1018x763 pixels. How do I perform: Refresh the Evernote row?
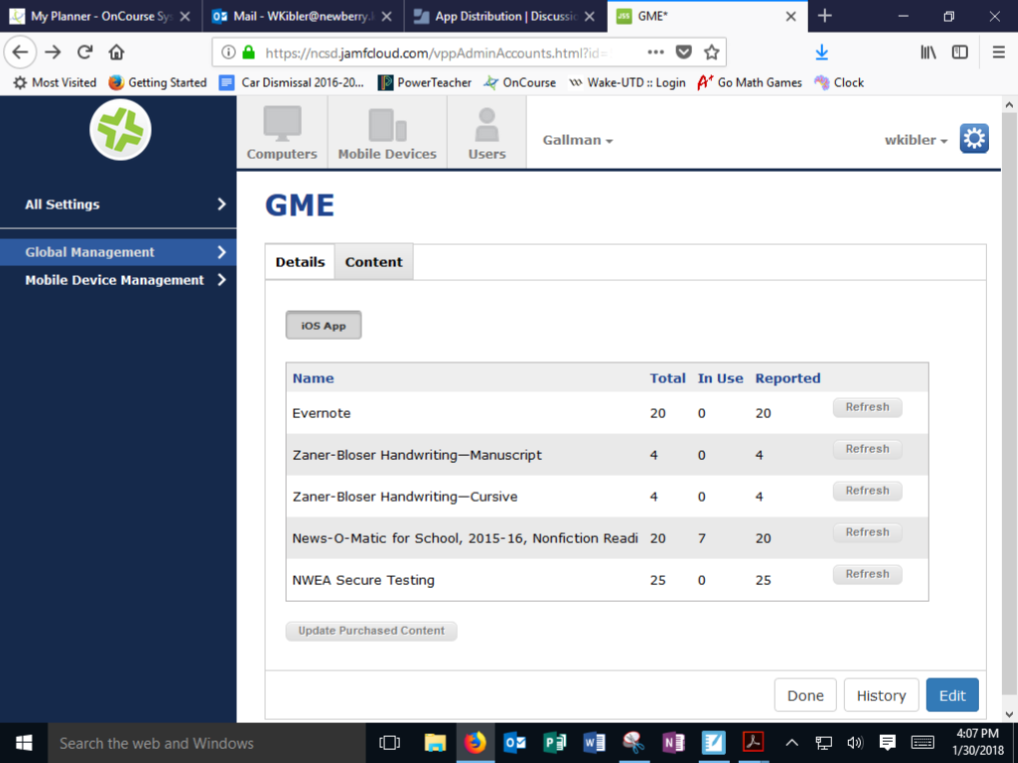(x=867, y=407)
